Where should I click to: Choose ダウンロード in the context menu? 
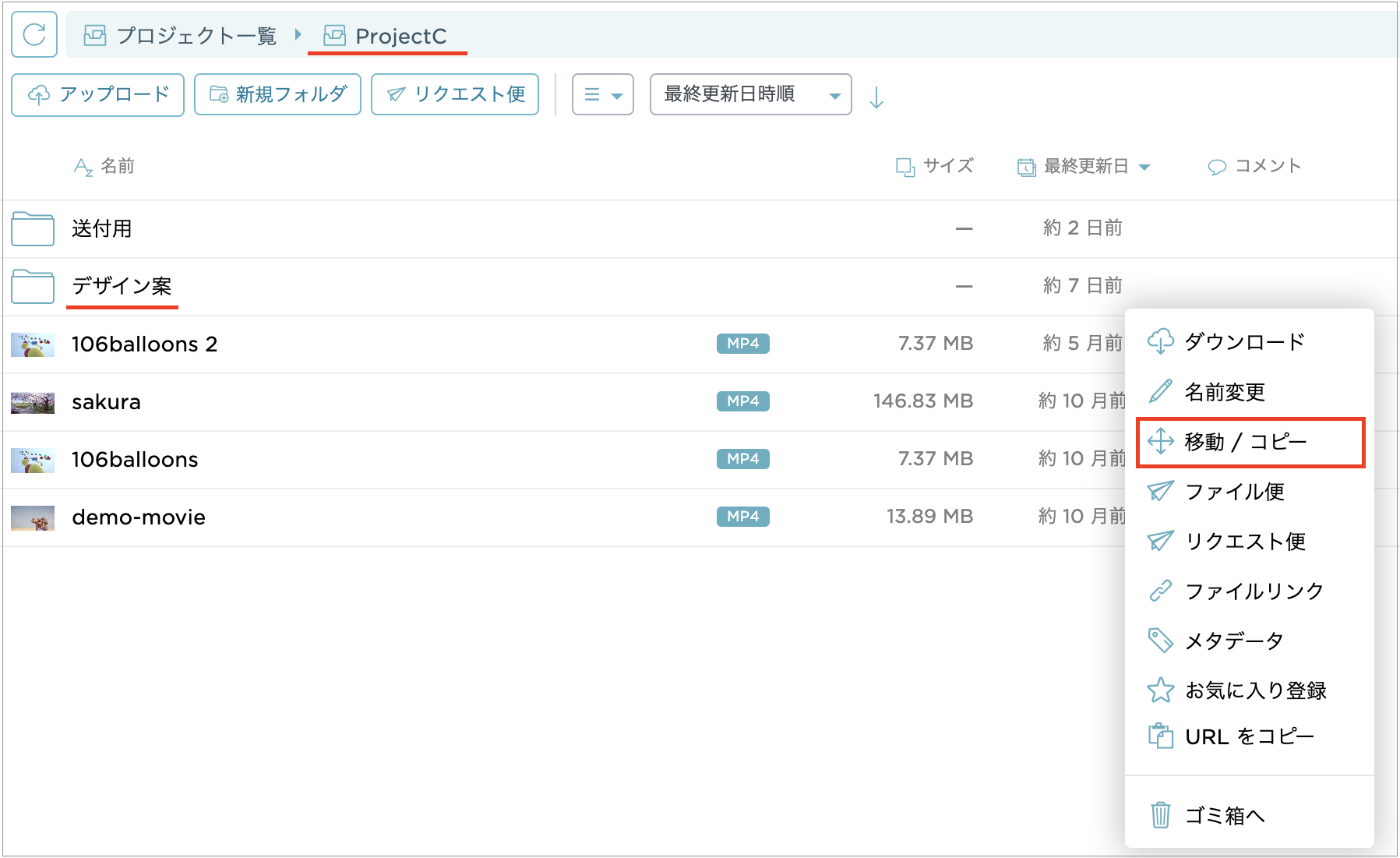[x=1243, y=341]
